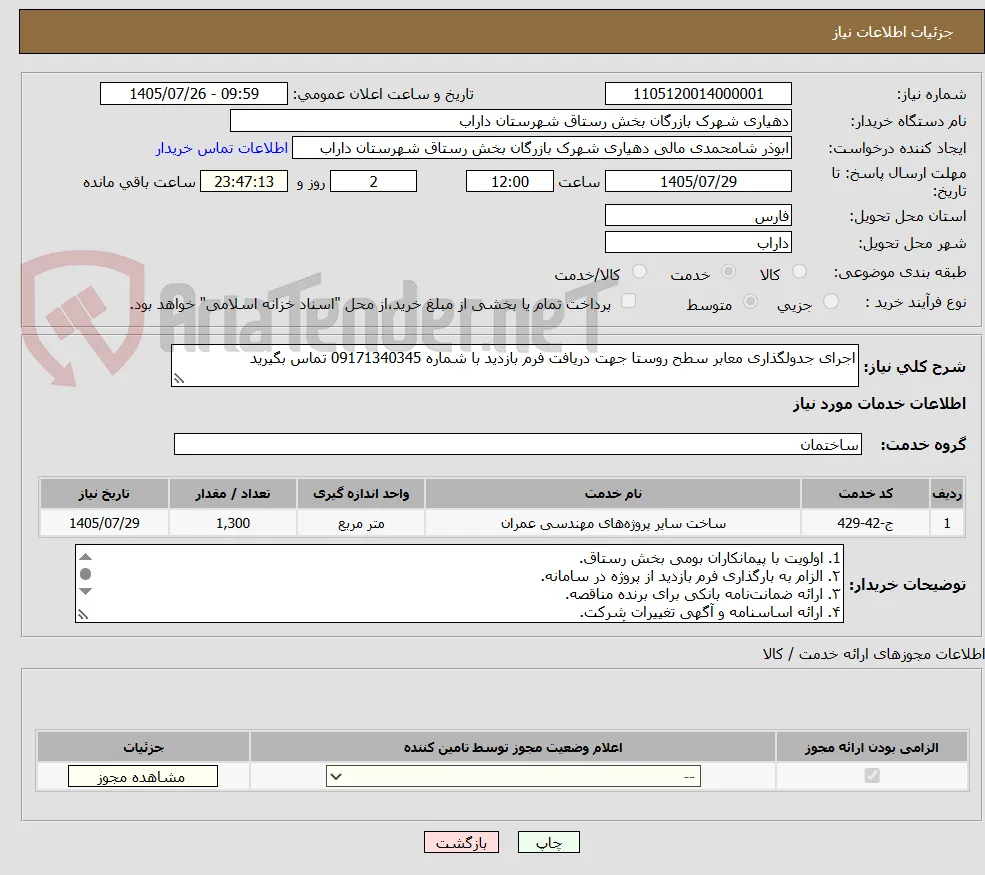985x875 pixels.
Task: Click the remaining days field showing 2
Action: tap(373, 182)
